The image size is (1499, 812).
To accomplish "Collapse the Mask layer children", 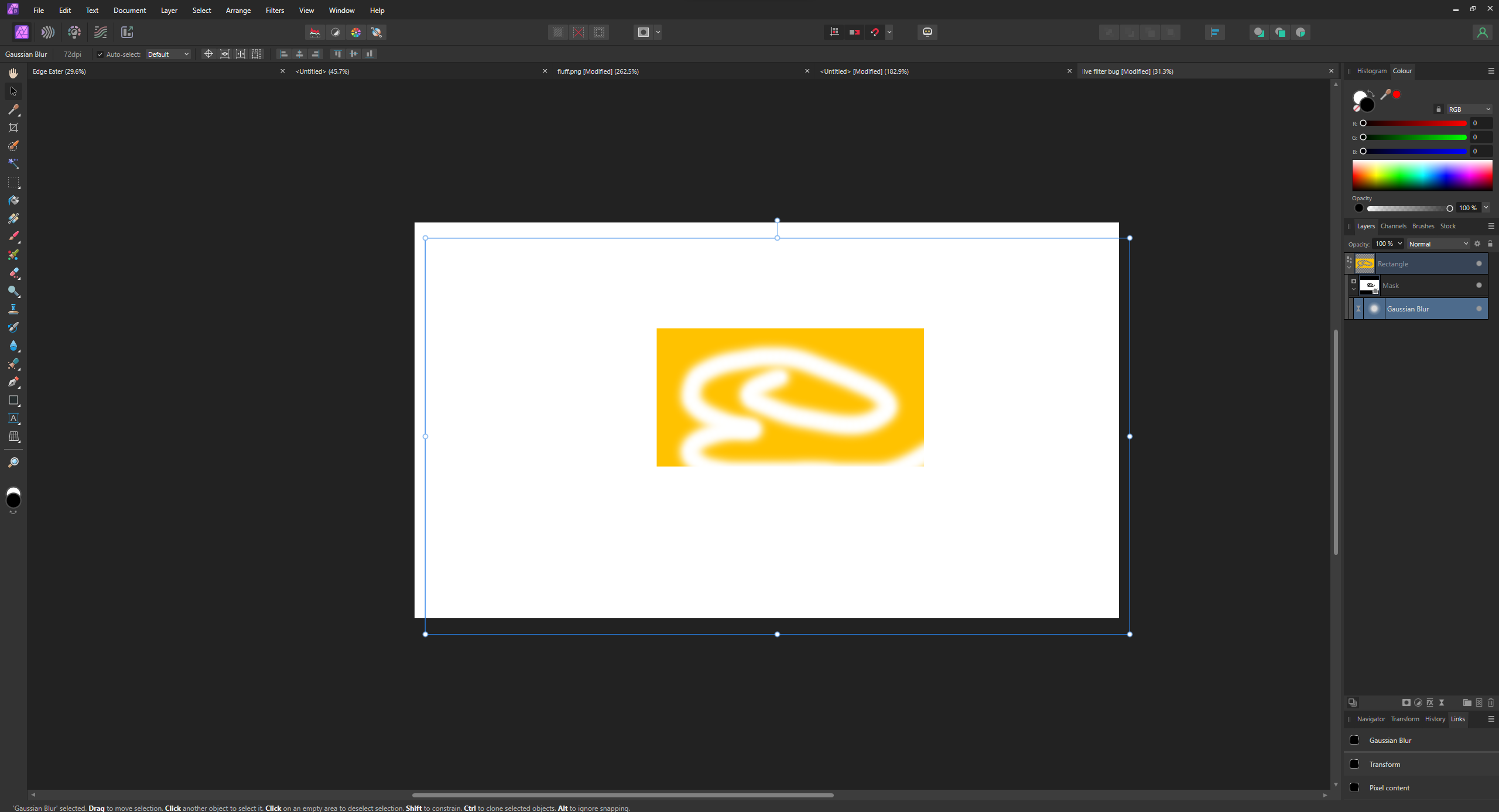I will coord(1354,289).
